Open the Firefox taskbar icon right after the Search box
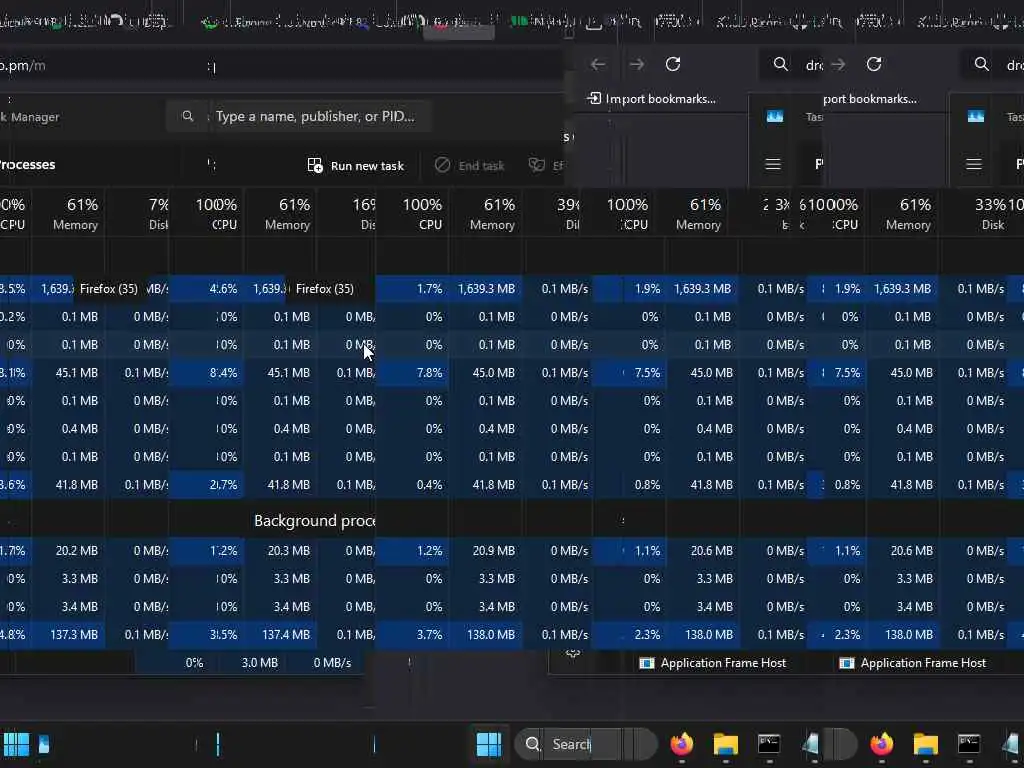Screen dimensions: 1024x768 click(681, 744)
